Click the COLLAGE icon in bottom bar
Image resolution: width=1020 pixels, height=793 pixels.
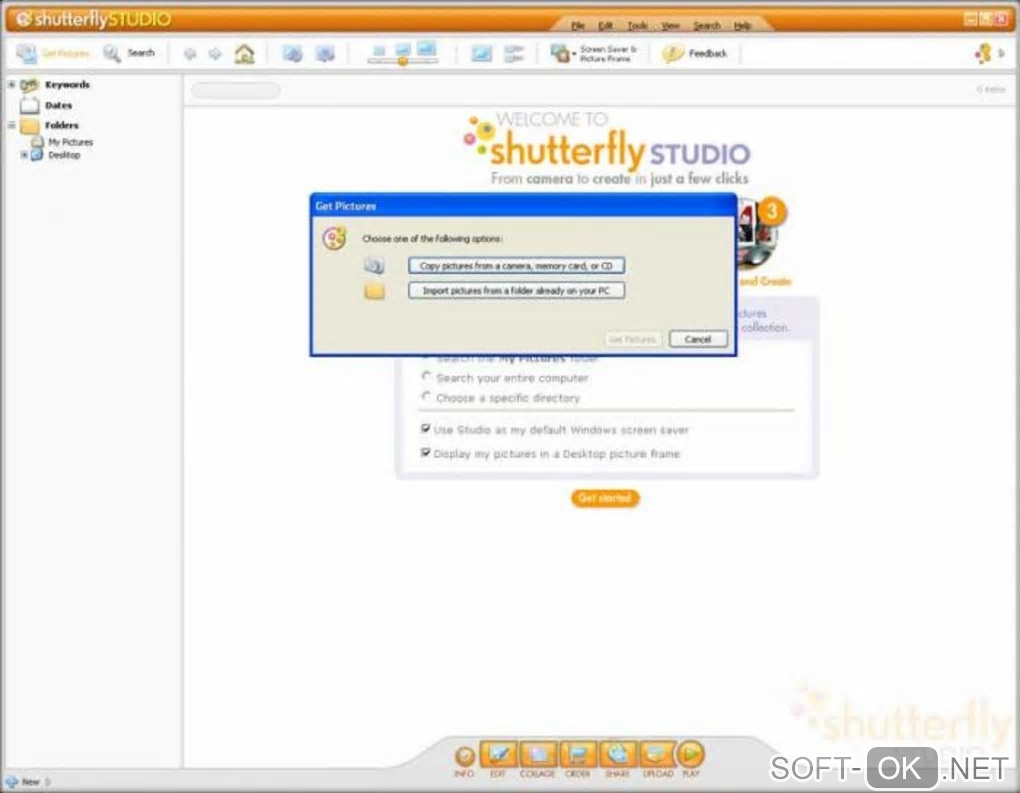coord(538,754)
